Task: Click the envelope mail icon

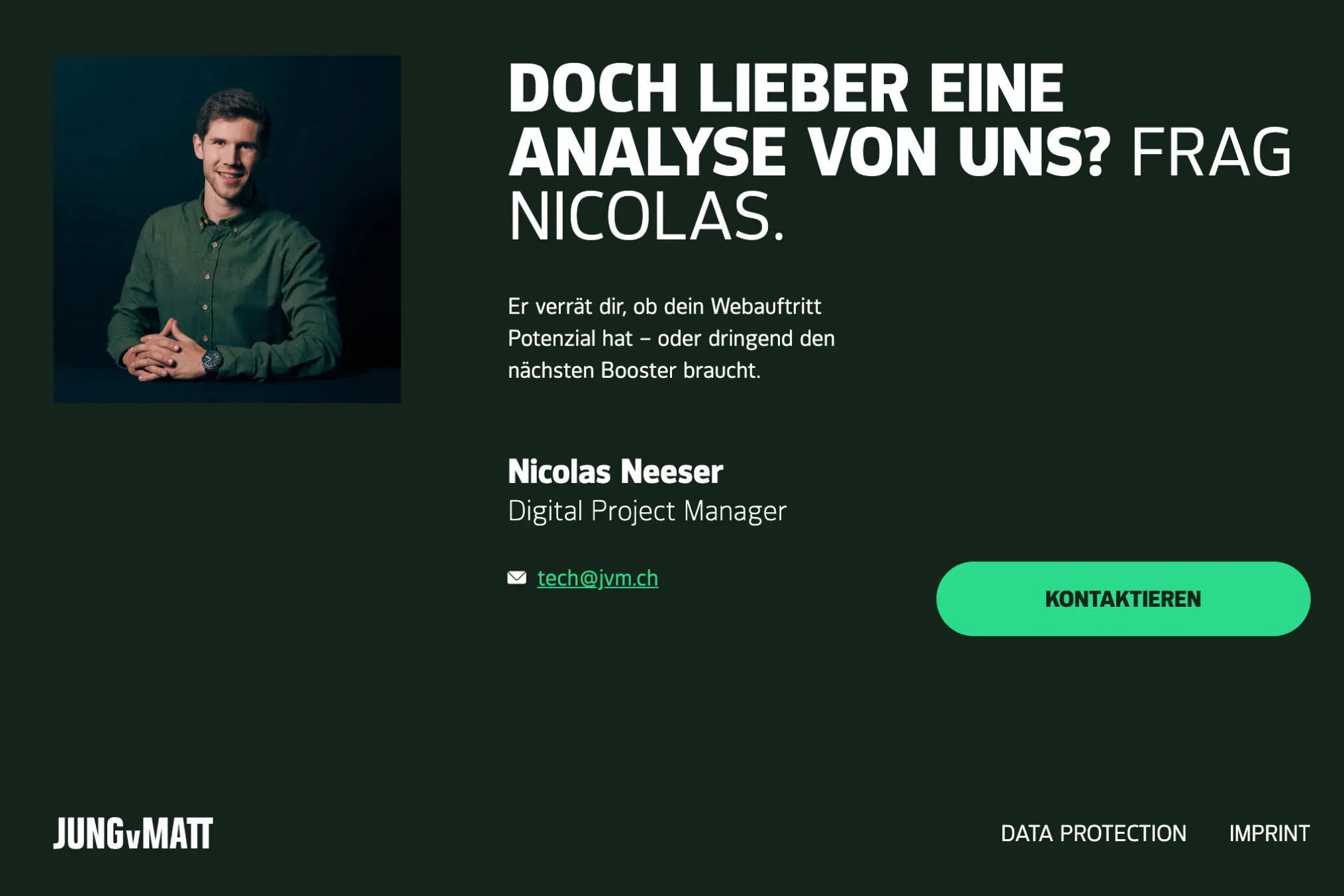Action: click(517, 578)
